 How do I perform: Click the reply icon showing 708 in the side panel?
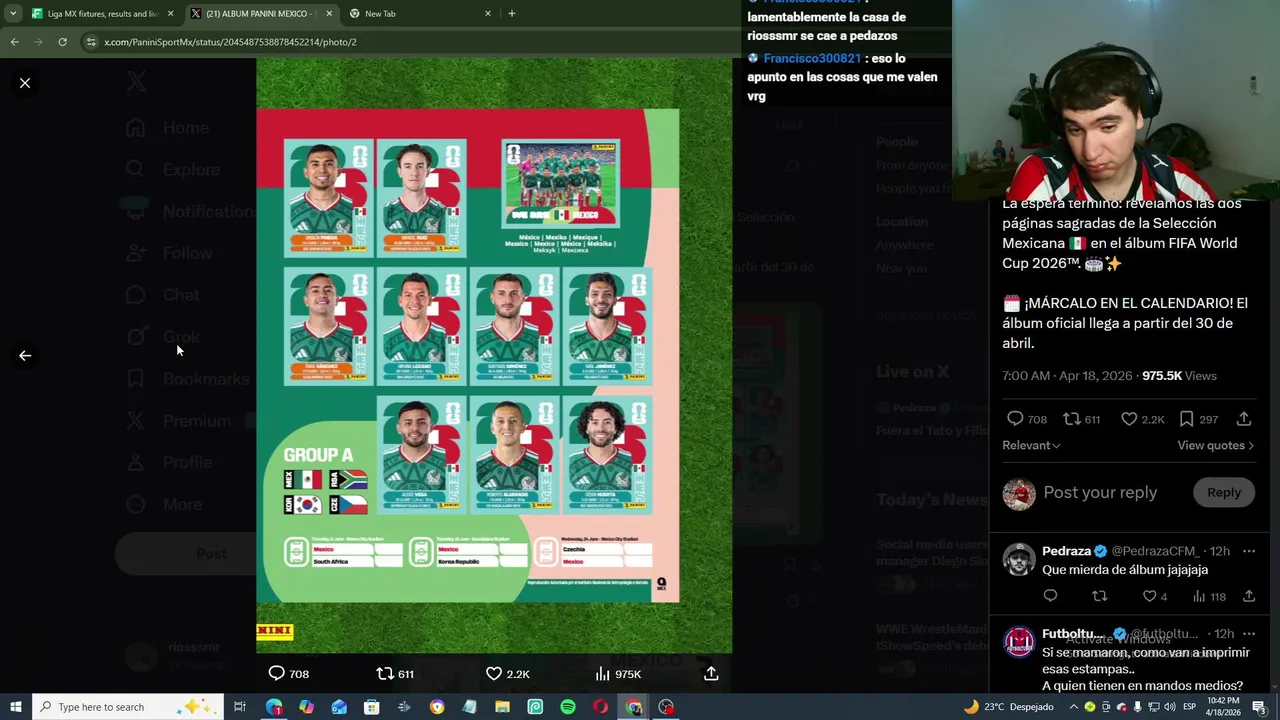tap(1027, 419)
